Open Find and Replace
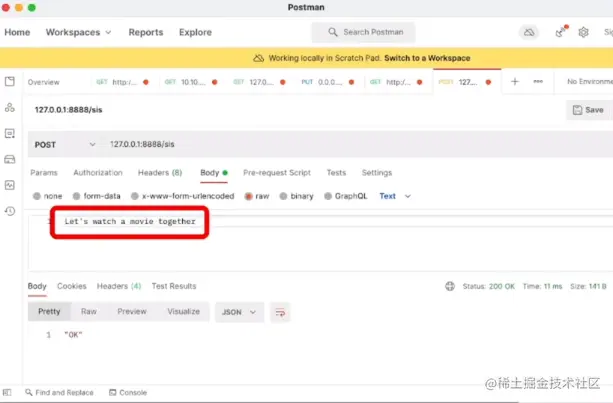613x403 pixels. coord(59,392)
